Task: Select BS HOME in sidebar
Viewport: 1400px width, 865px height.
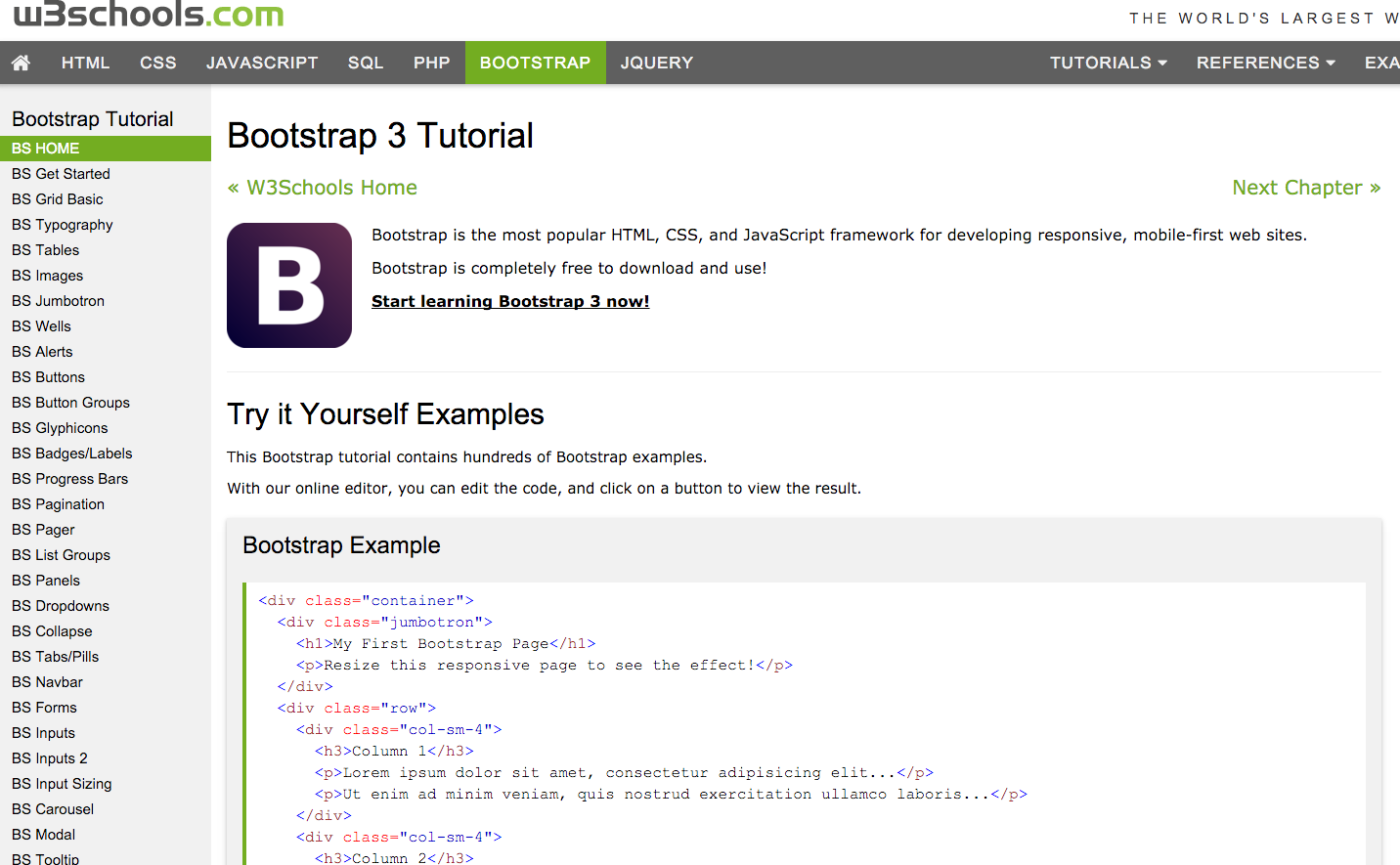Action: point(106,149)
